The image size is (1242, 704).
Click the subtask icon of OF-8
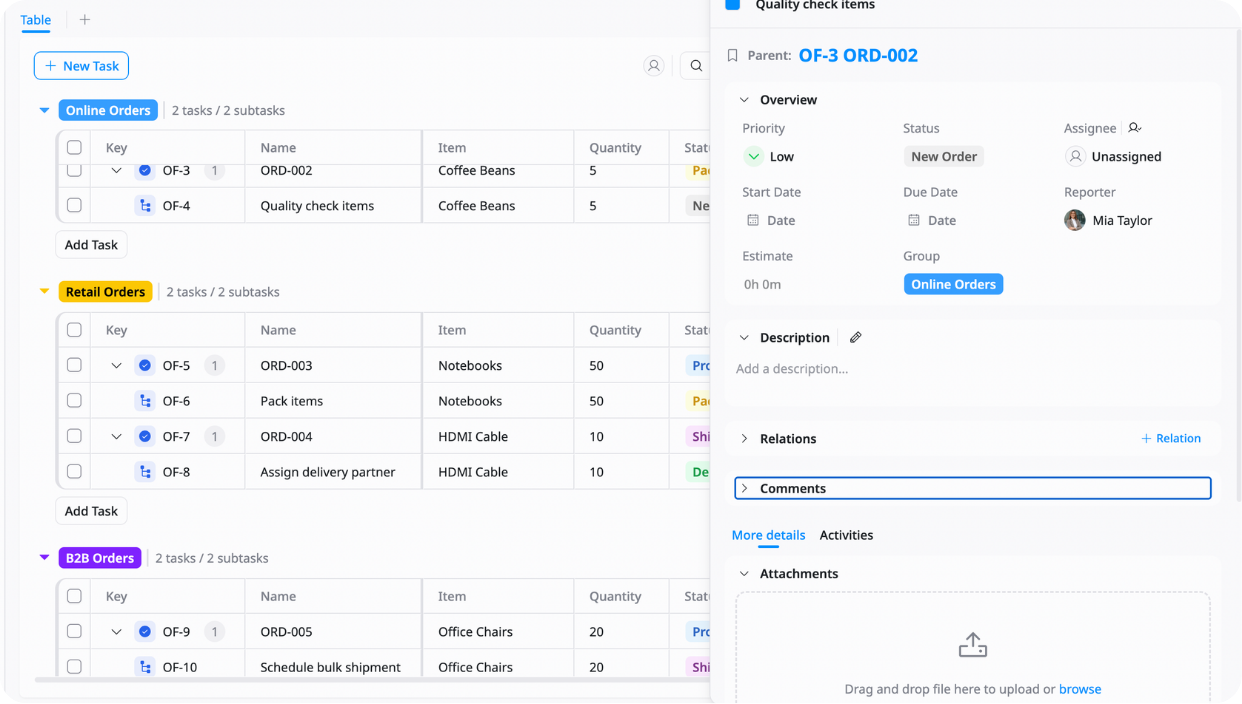(x=145, y=472)
